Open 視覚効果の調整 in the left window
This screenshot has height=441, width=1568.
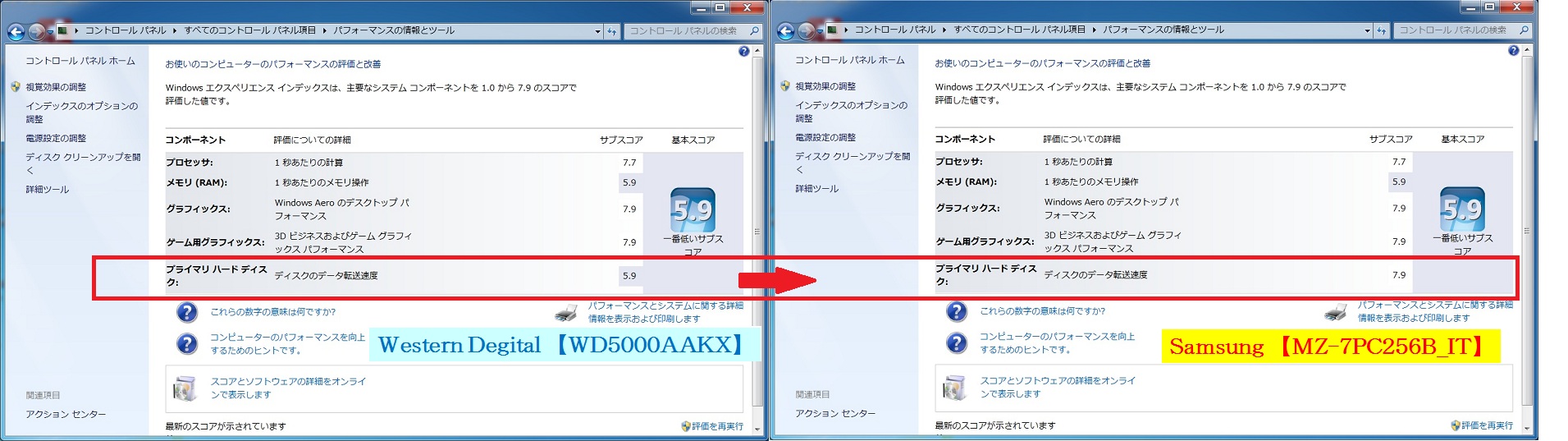tap(56, 87)
